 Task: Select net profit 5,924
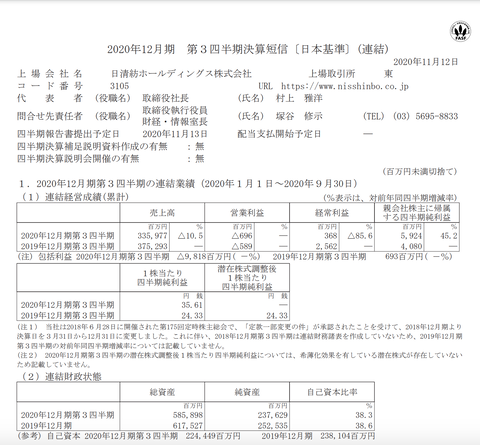point(410,236)
